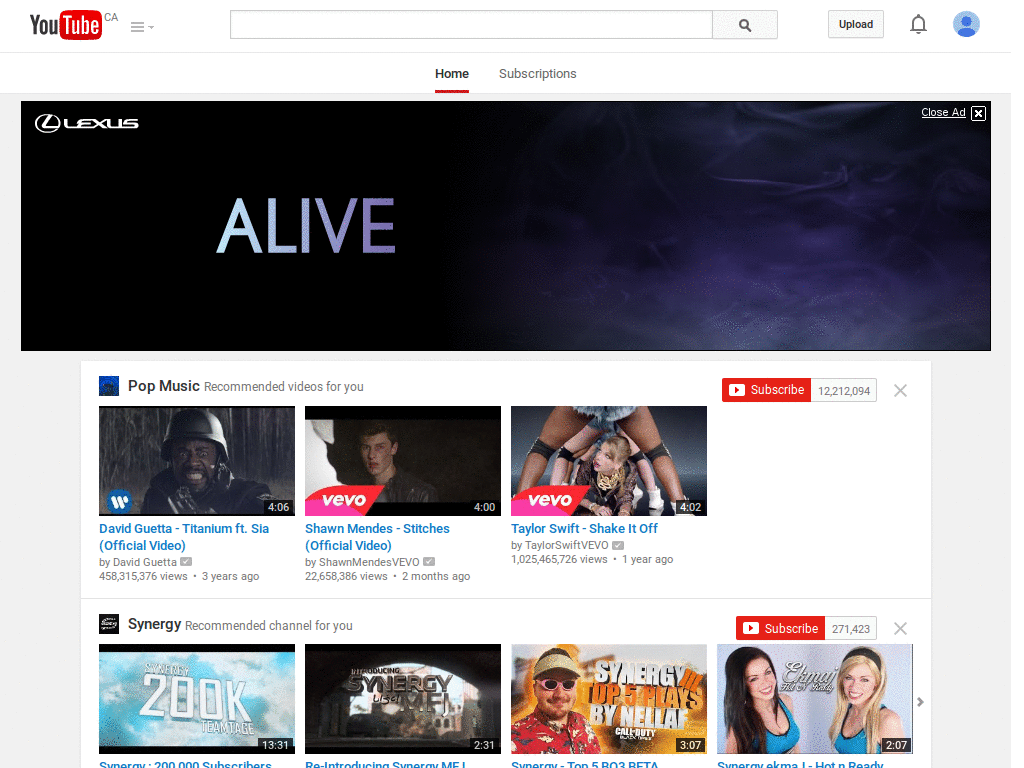
Task: Switch to the Home tab
Action: tap(452, 74)
